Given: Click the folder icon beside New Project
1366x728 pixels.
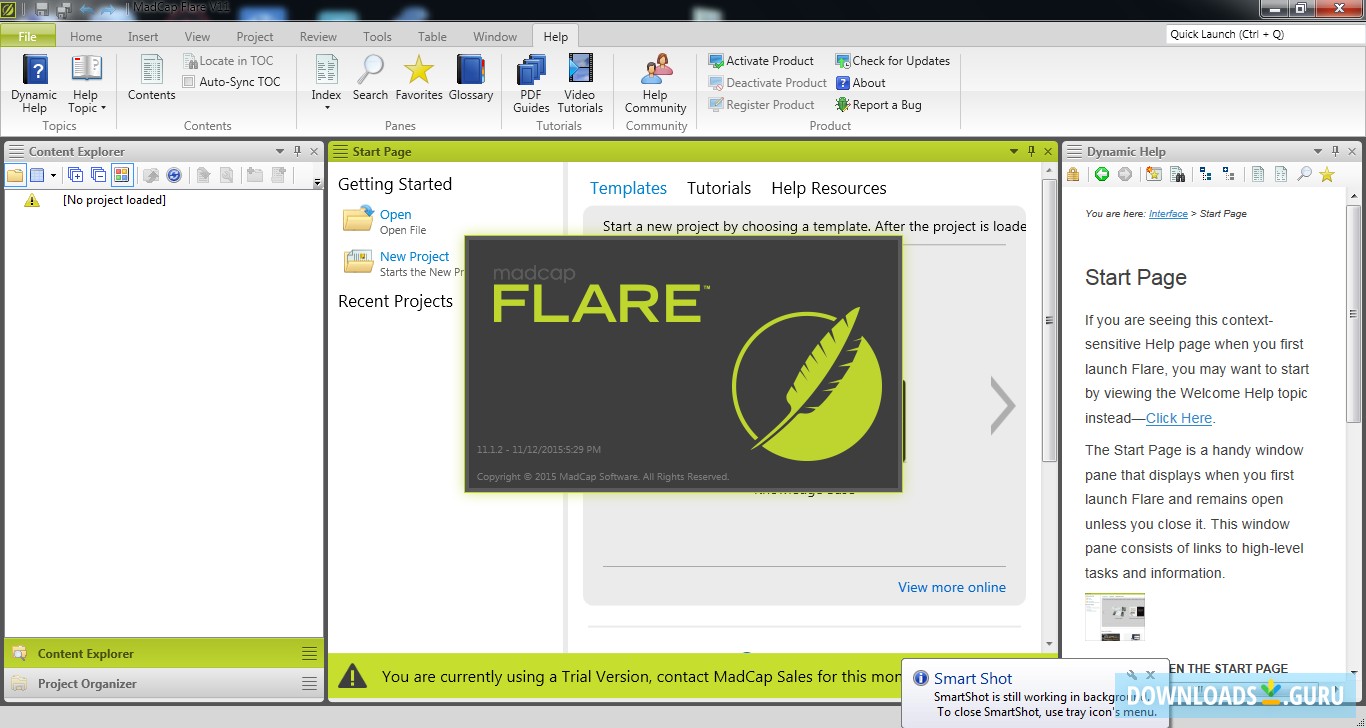Looking at the screenshot, I should click(358, 261).
